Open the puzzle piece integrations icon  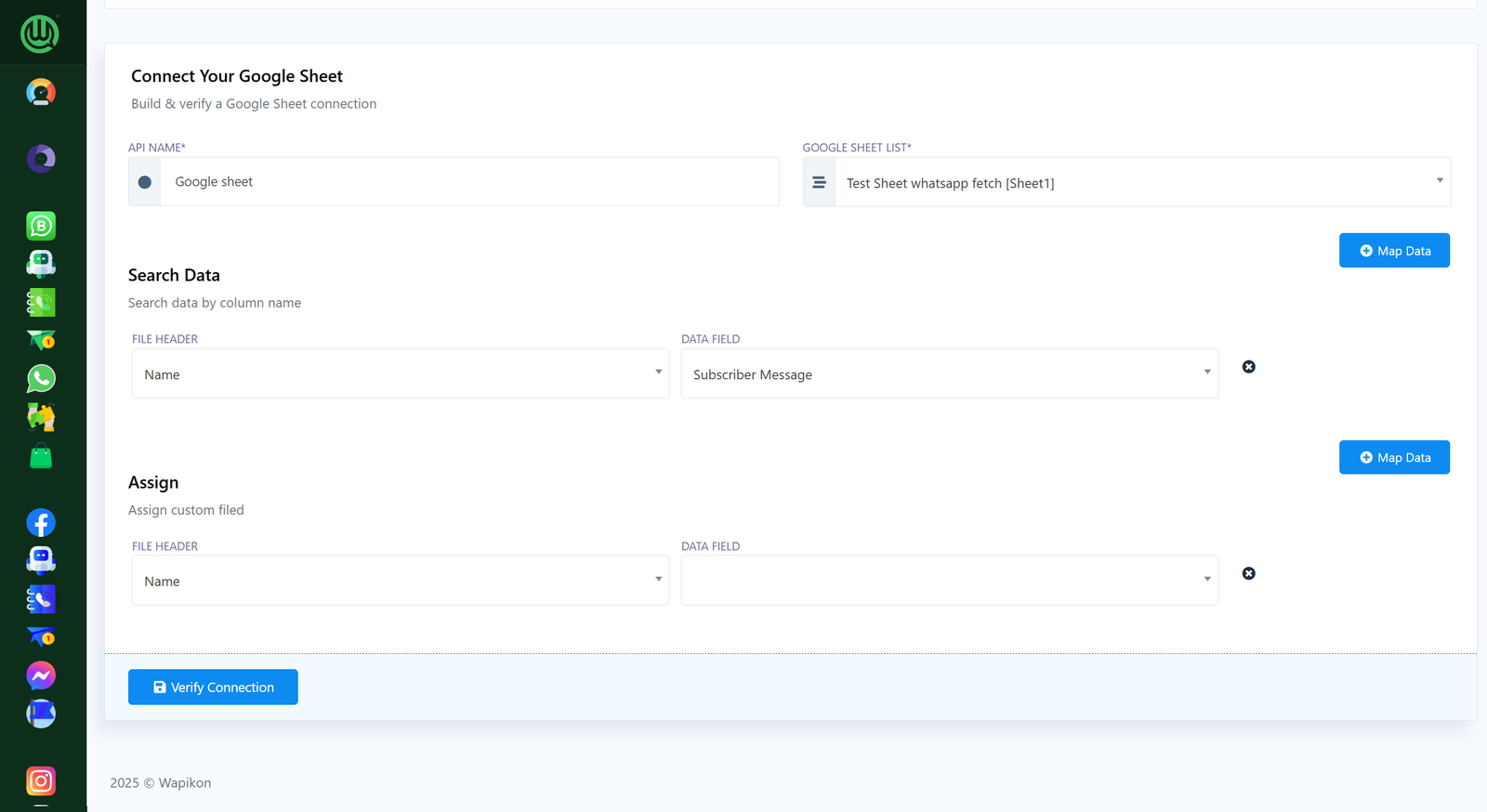coord(41,417)
